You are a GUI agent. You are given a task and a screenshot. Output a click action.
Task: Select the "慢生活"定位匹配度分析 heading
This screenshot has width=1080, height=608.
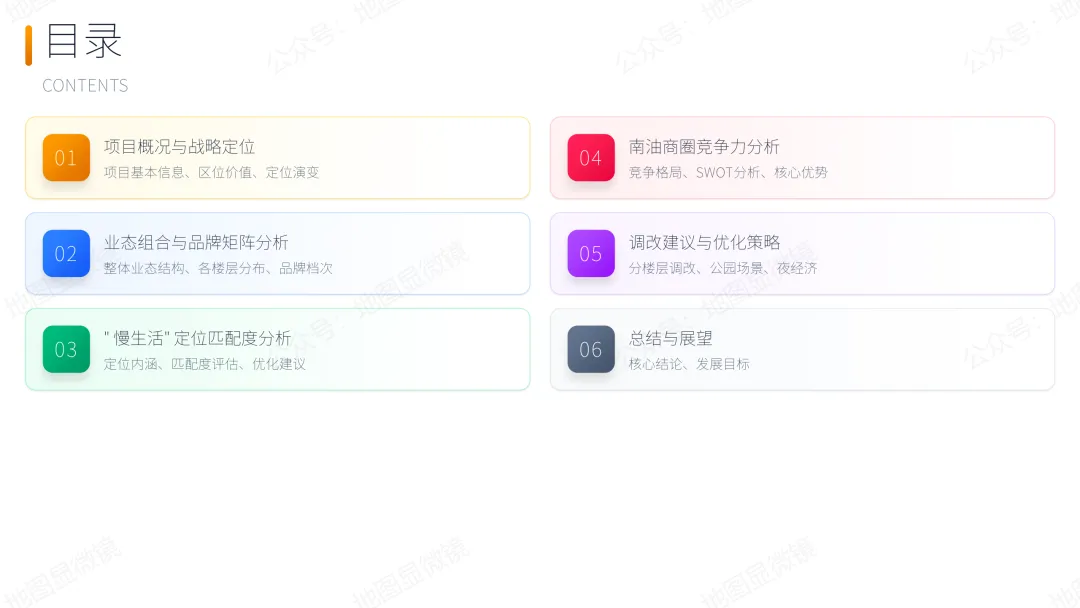point(197,338)
